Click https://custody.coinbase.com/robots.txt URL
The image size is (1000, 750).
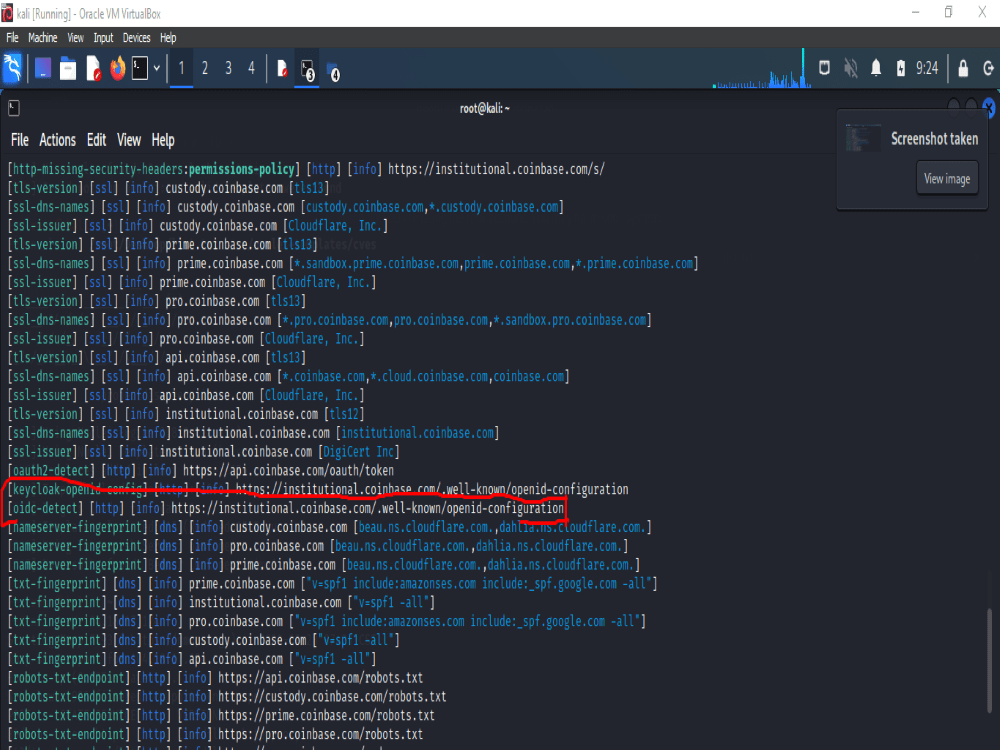pos(332,696)
